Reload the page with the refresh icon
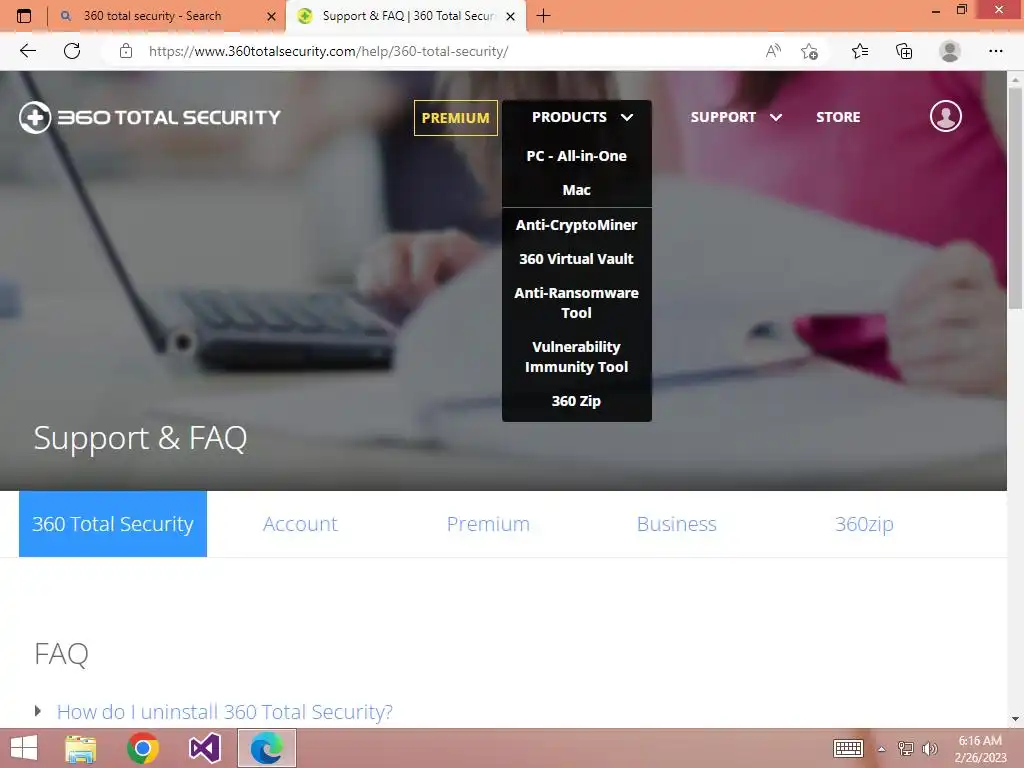 click(72, 51)
